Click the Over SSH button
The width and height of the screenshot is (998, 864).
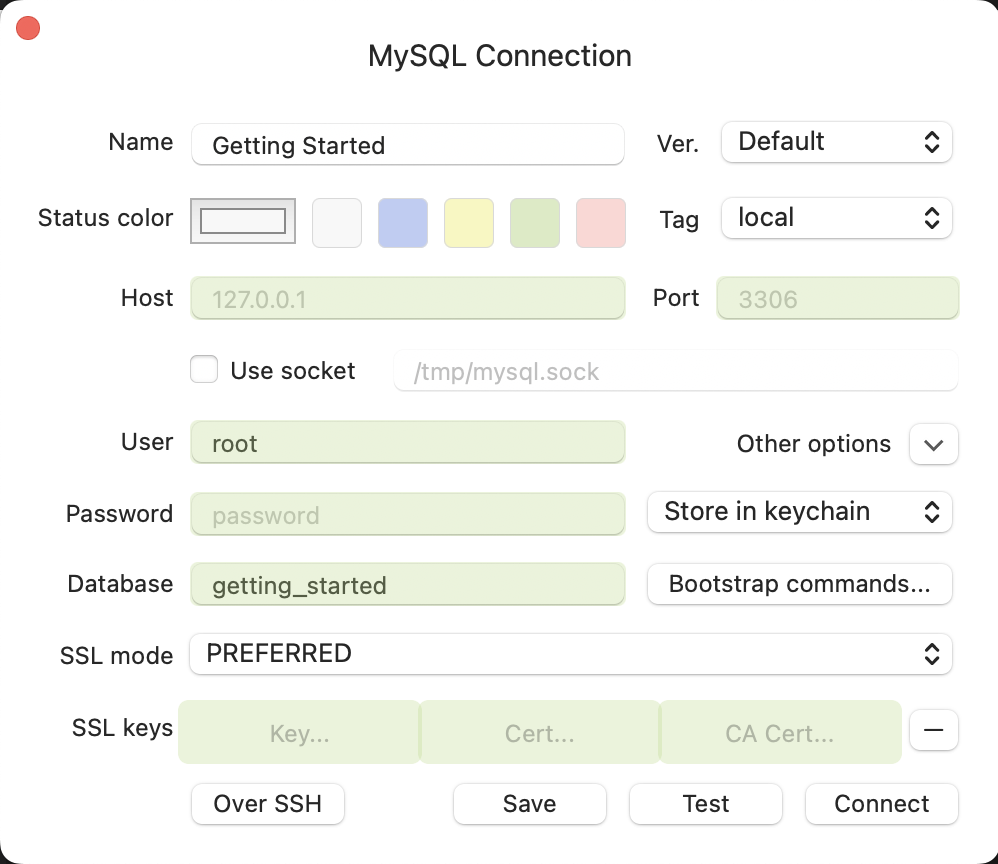tap(267, 804)
